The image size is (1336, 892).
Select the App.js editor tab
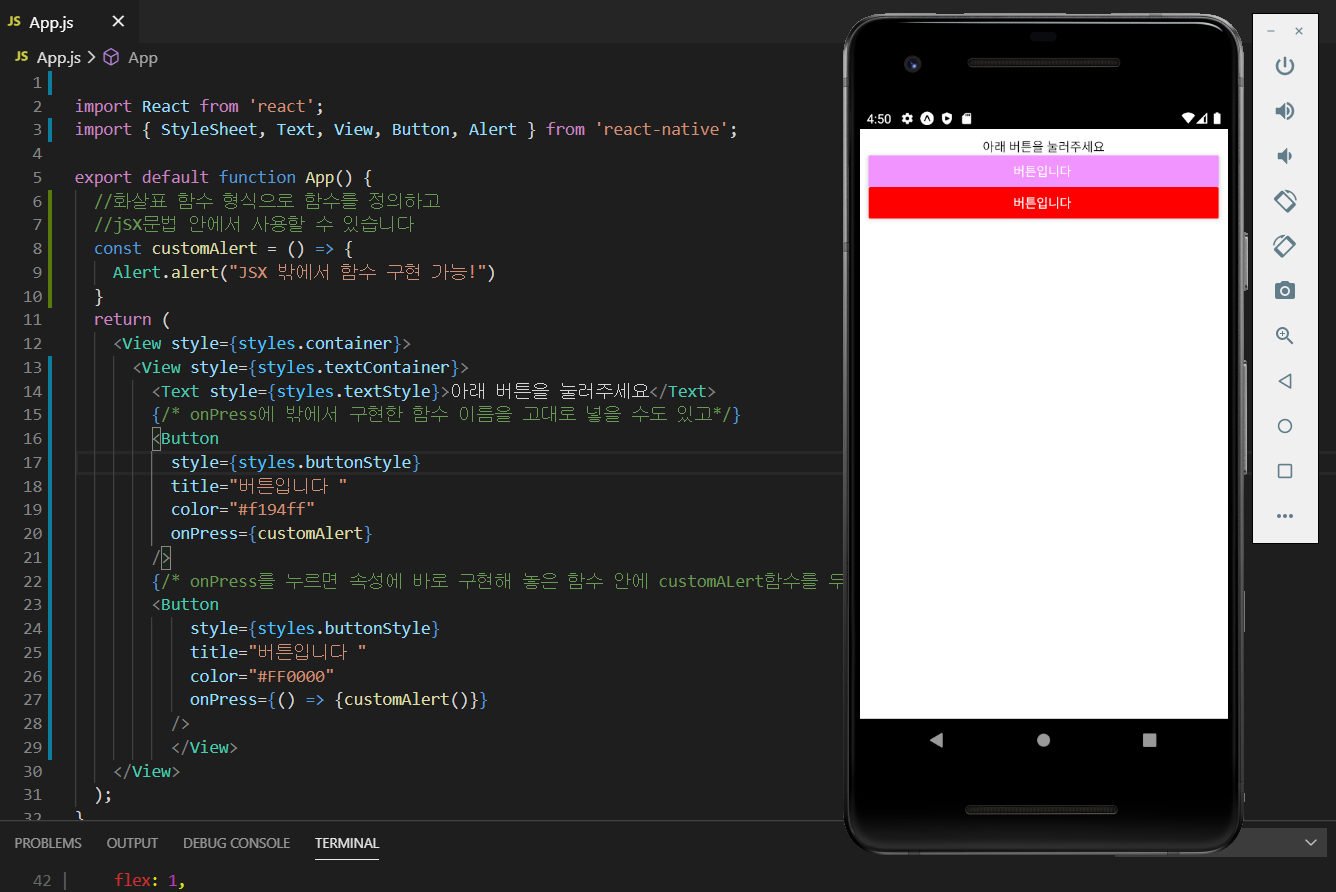pos(68,21)
